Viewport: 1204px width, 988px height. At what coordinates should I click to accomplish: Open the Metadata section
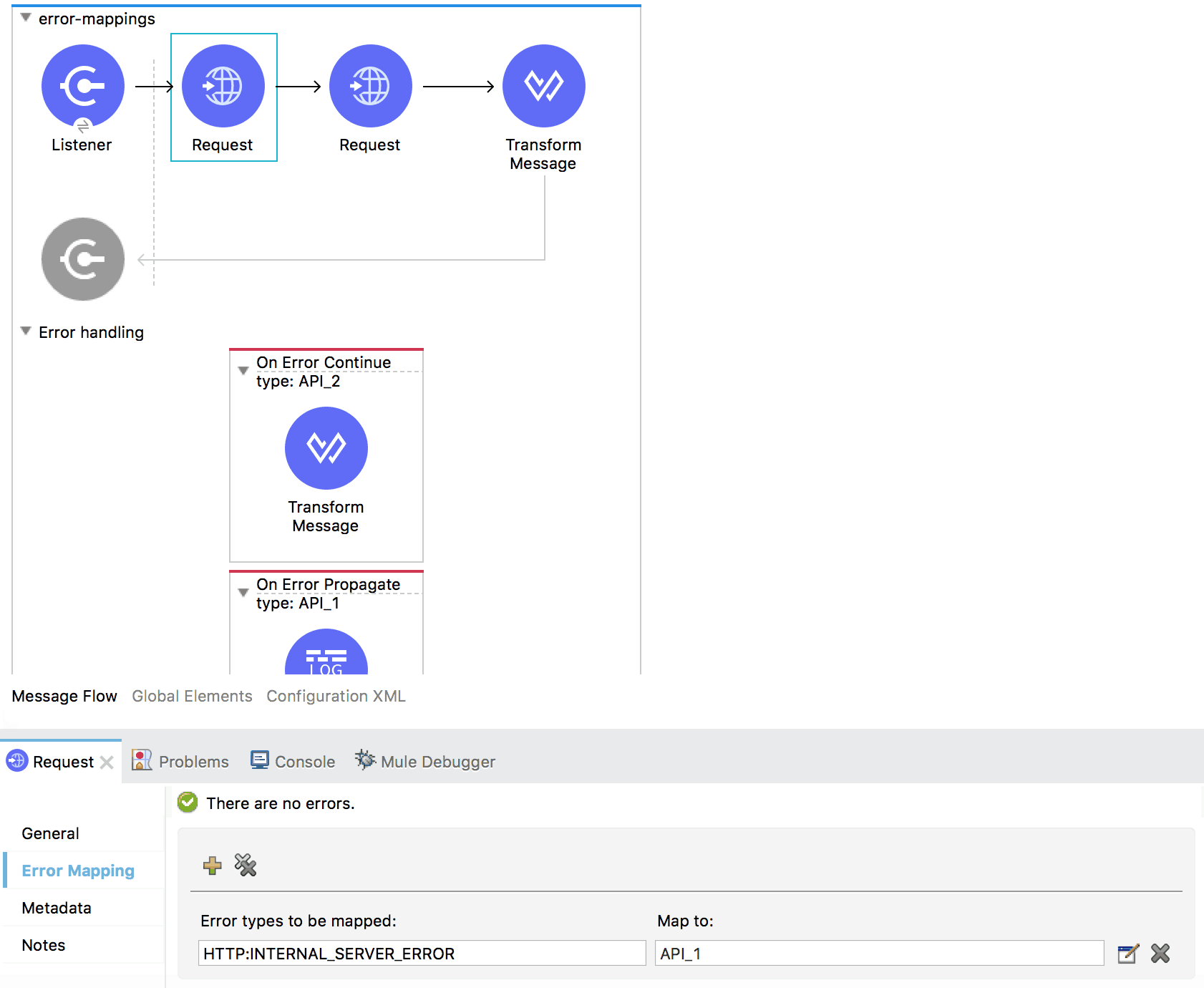point(57,908)
